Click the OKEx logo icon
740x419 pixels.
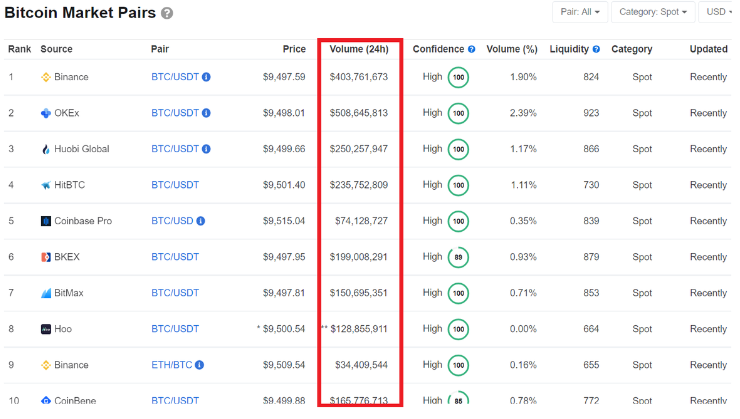coord(46,113)
